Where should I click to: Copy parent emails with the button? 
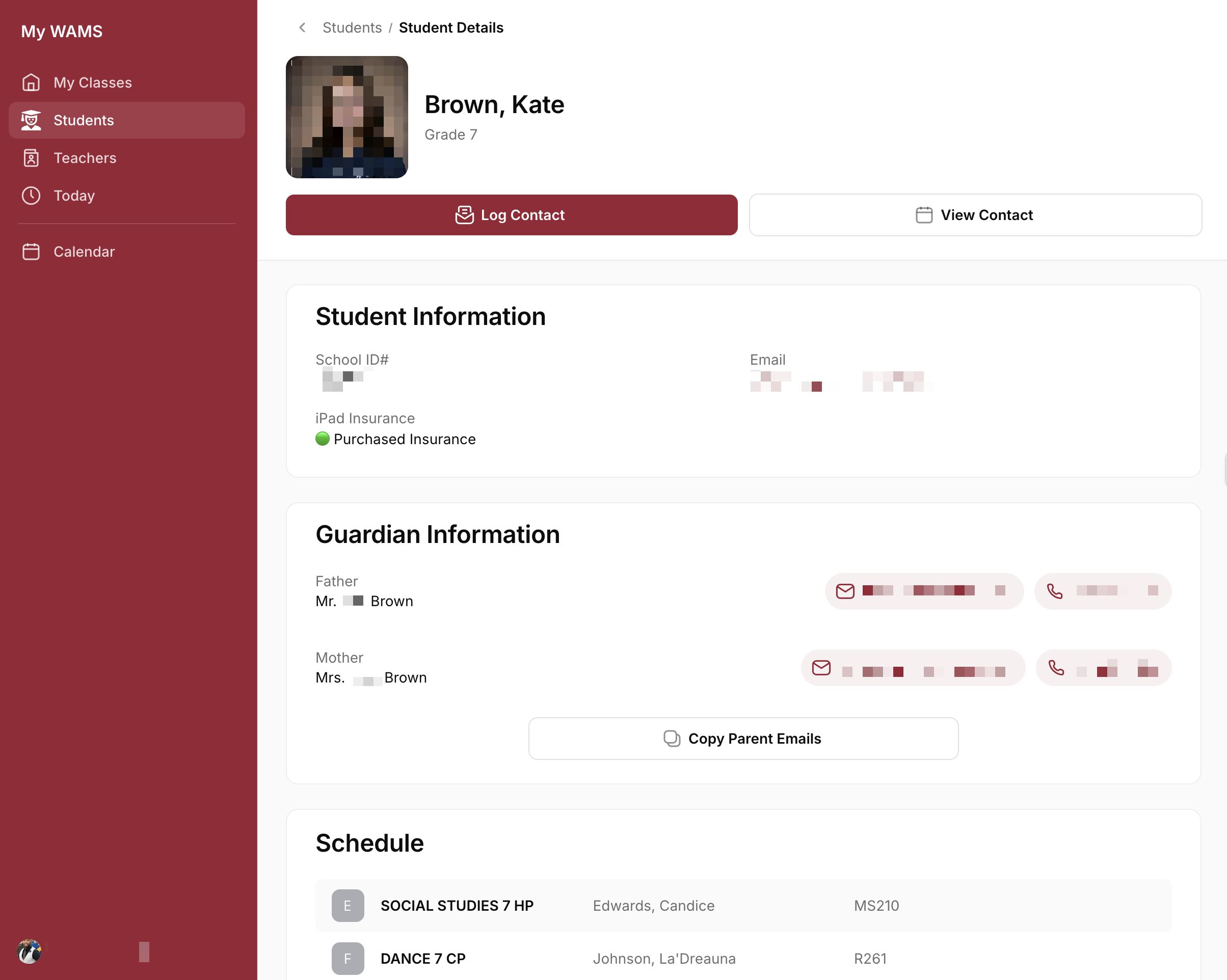743,738
